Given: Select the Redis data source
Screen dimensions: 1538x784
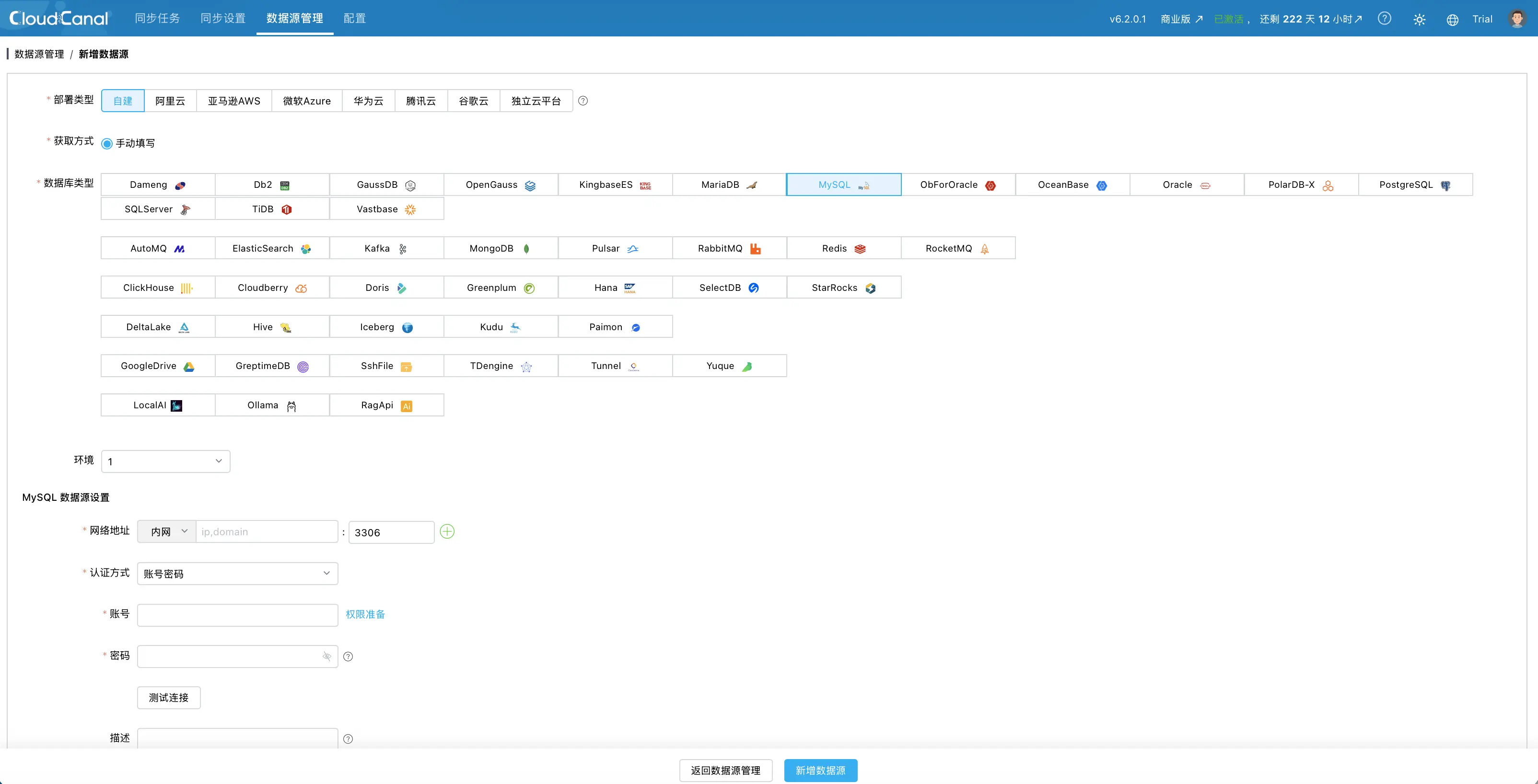Looking at the screenshot, I should [x=844, y=248].
